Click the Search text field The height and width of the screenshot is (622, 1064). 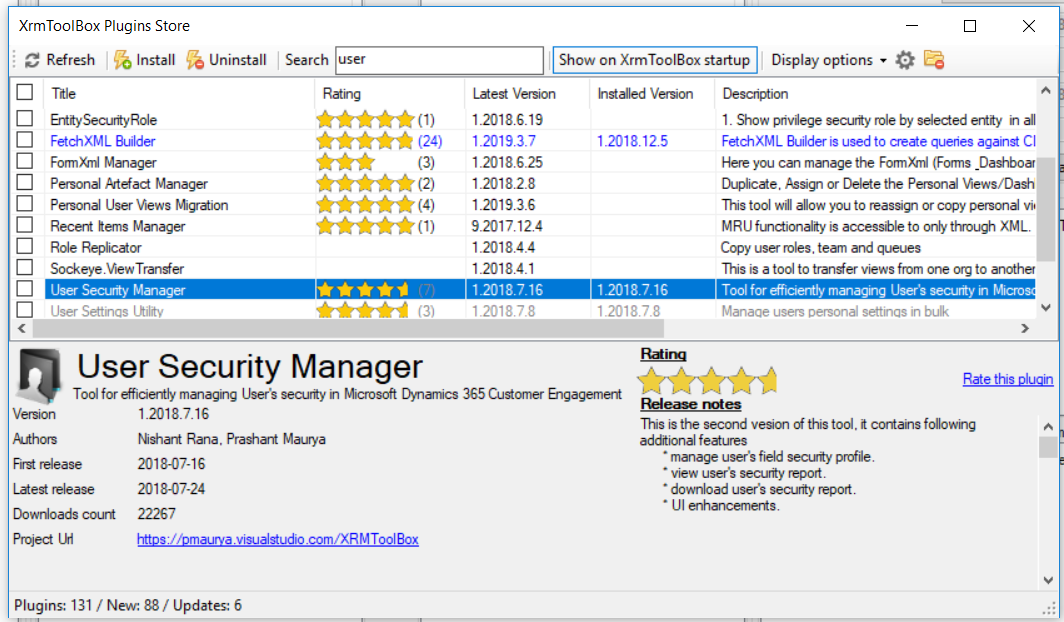[x=439, y=60]
